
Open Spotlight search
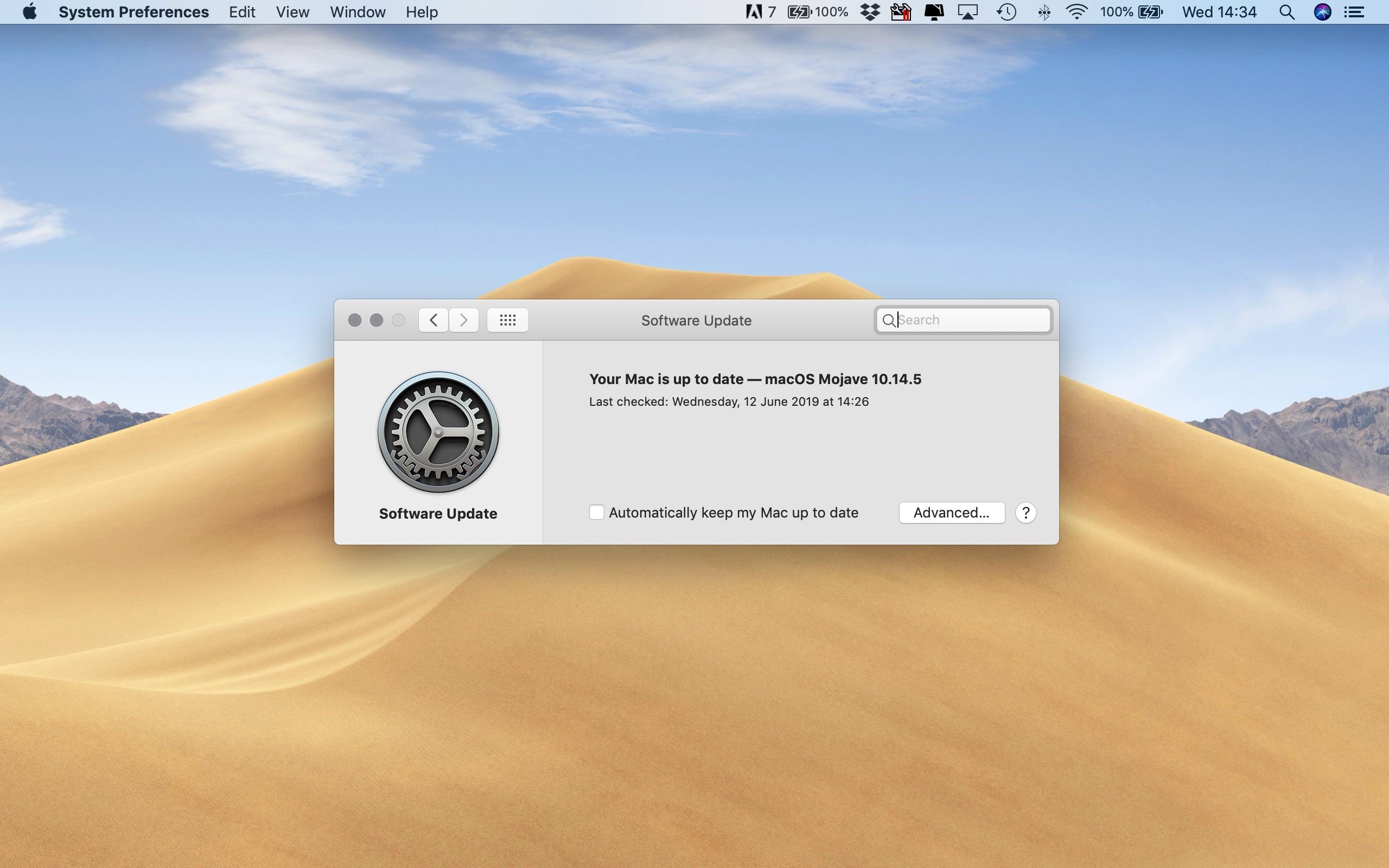(1287, 12)
